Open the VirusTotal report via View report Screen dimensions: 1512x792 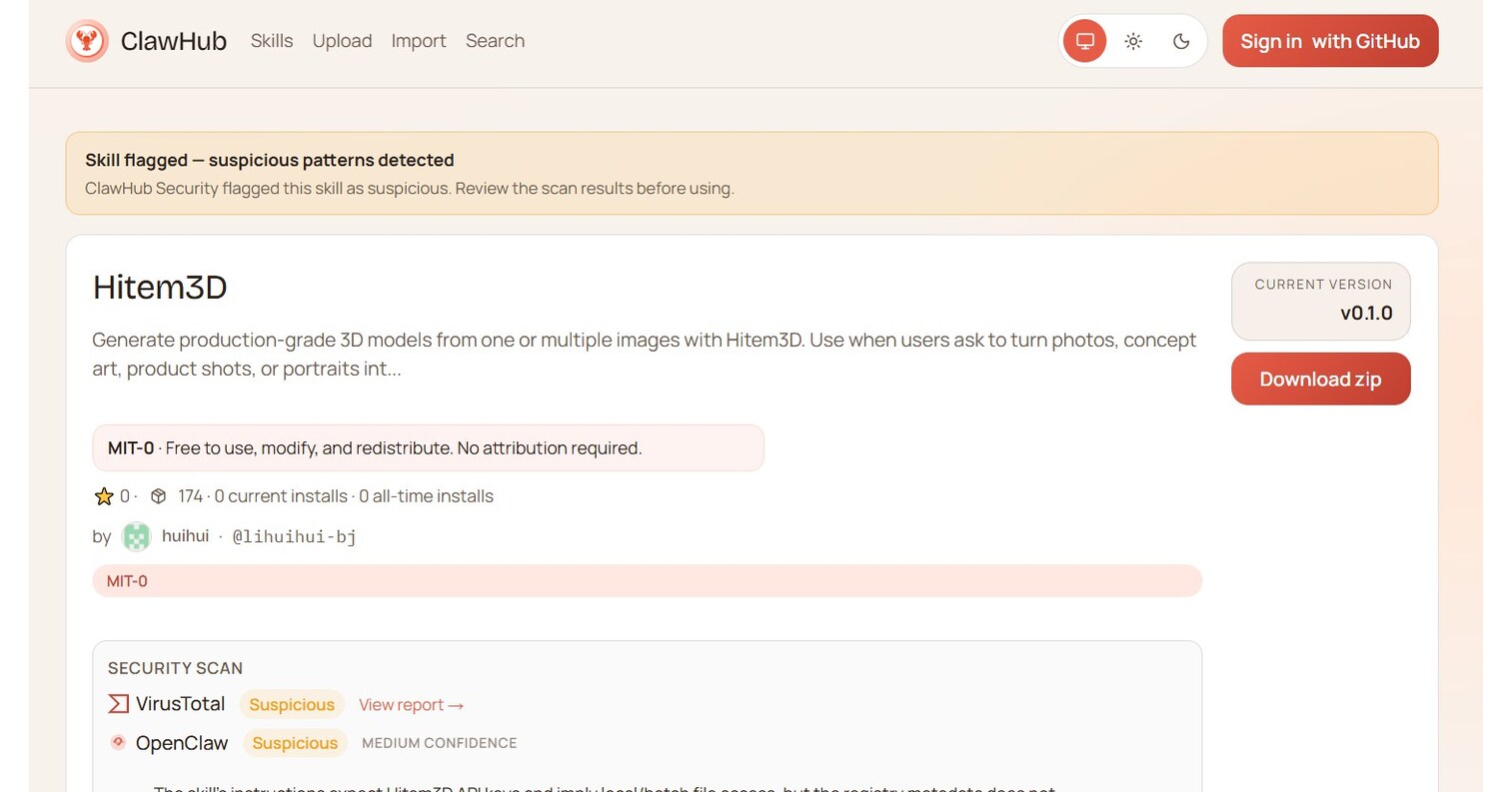(411, 704)
